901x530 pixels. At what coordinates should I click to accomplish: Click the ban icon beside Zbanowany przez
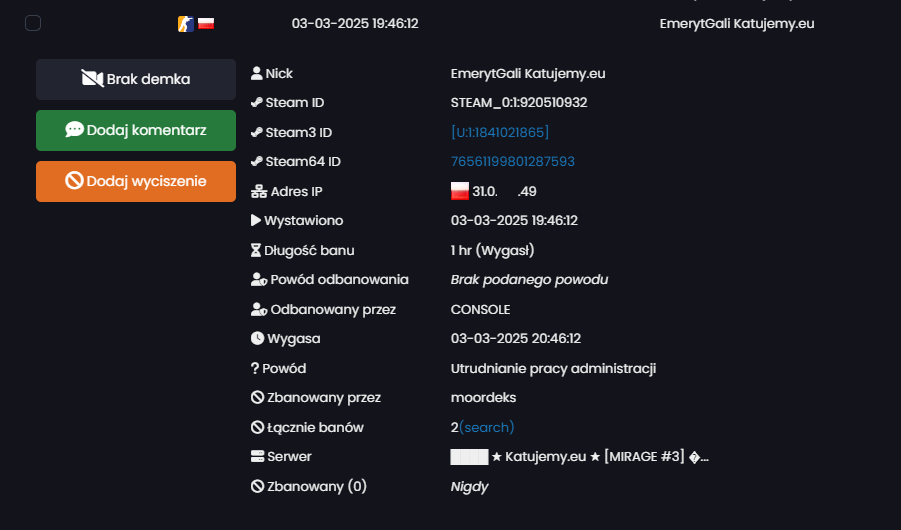(257, 398)
